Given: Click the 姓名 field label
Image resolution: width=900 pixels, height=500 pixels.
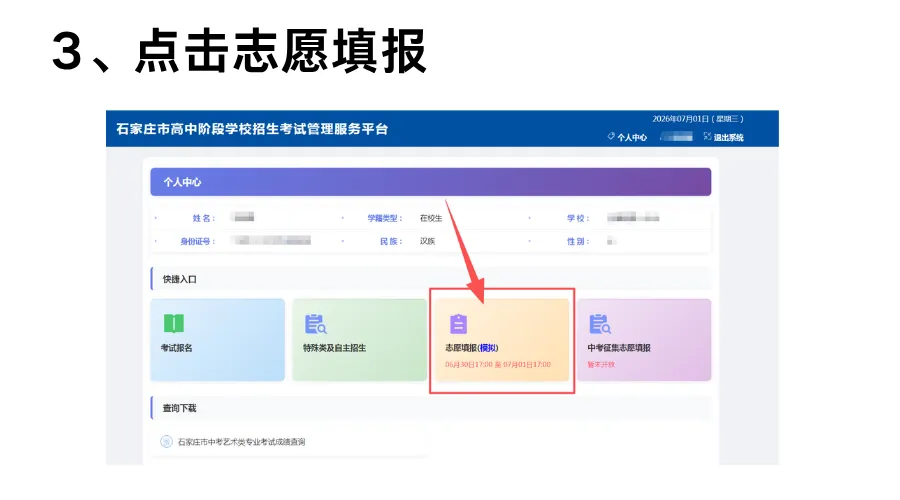Looking at the screenshot, I should tap(204, 218).
